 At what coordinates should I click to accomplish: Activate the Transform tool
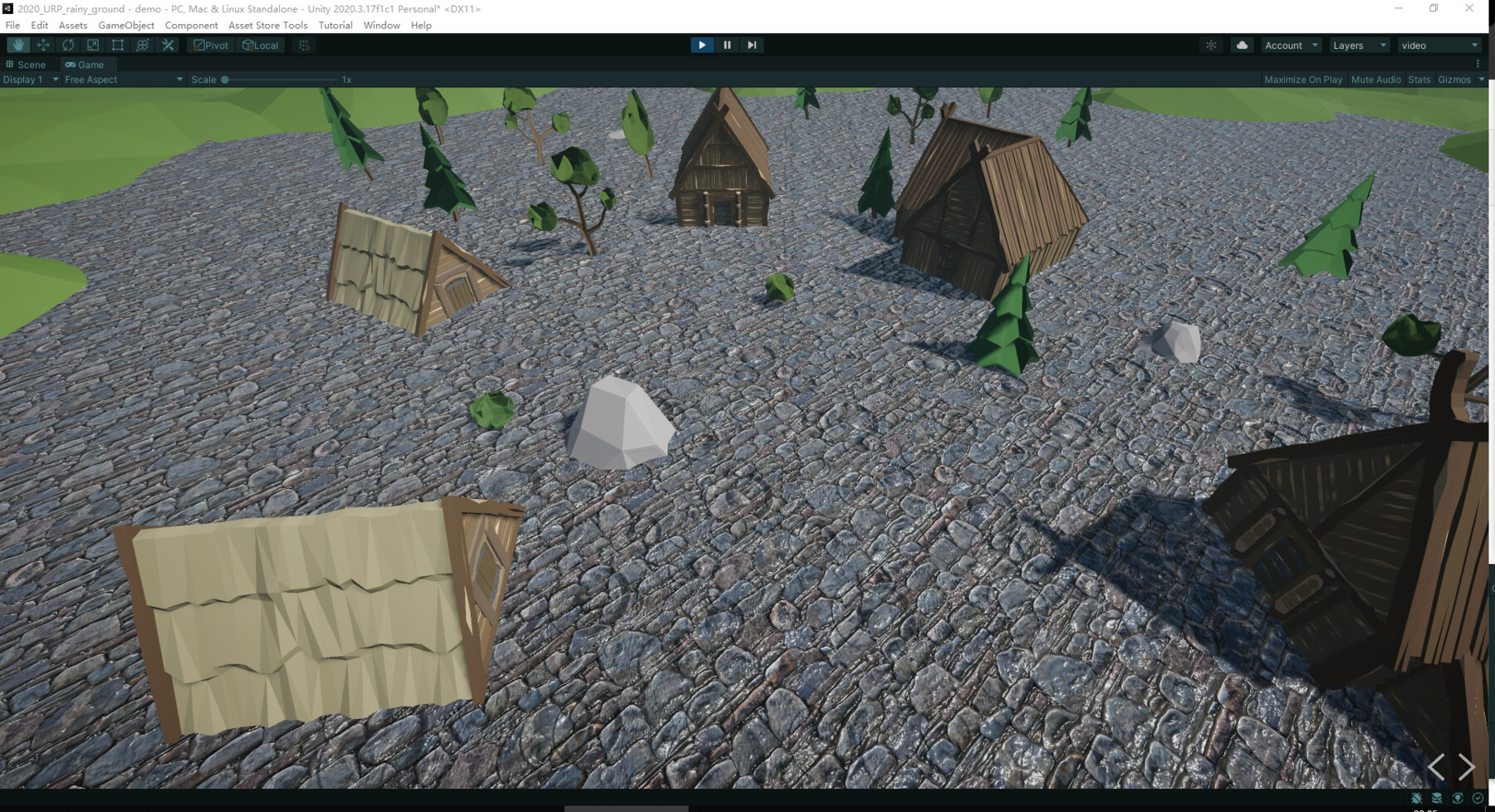pos(142,45)
